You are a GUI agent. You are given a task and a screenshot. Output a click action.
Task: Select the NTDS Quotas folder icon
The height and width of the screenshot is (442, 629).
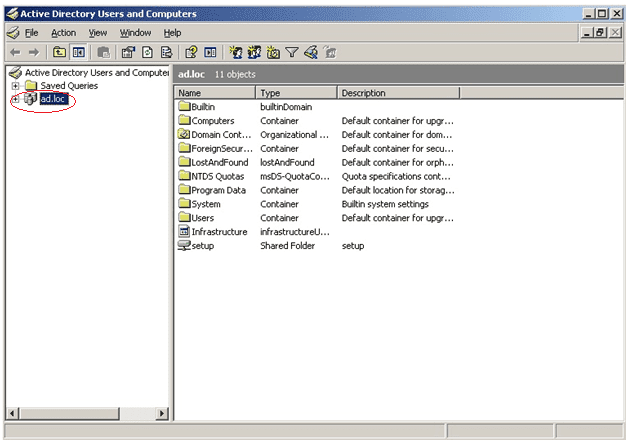click(184, 176)
